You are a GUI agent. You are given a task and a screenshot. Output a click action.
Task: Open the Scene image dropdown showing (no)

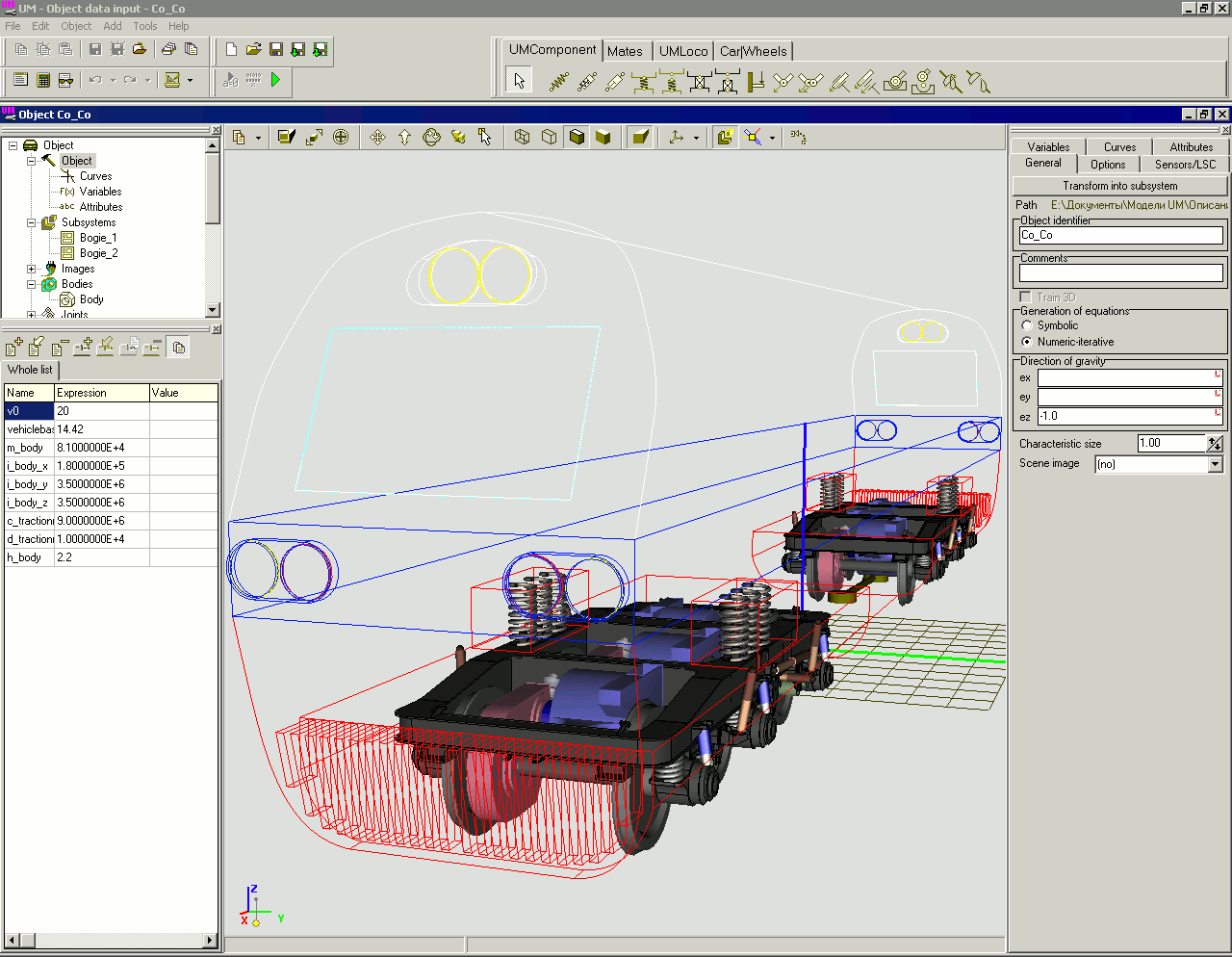pos(1213,463)
